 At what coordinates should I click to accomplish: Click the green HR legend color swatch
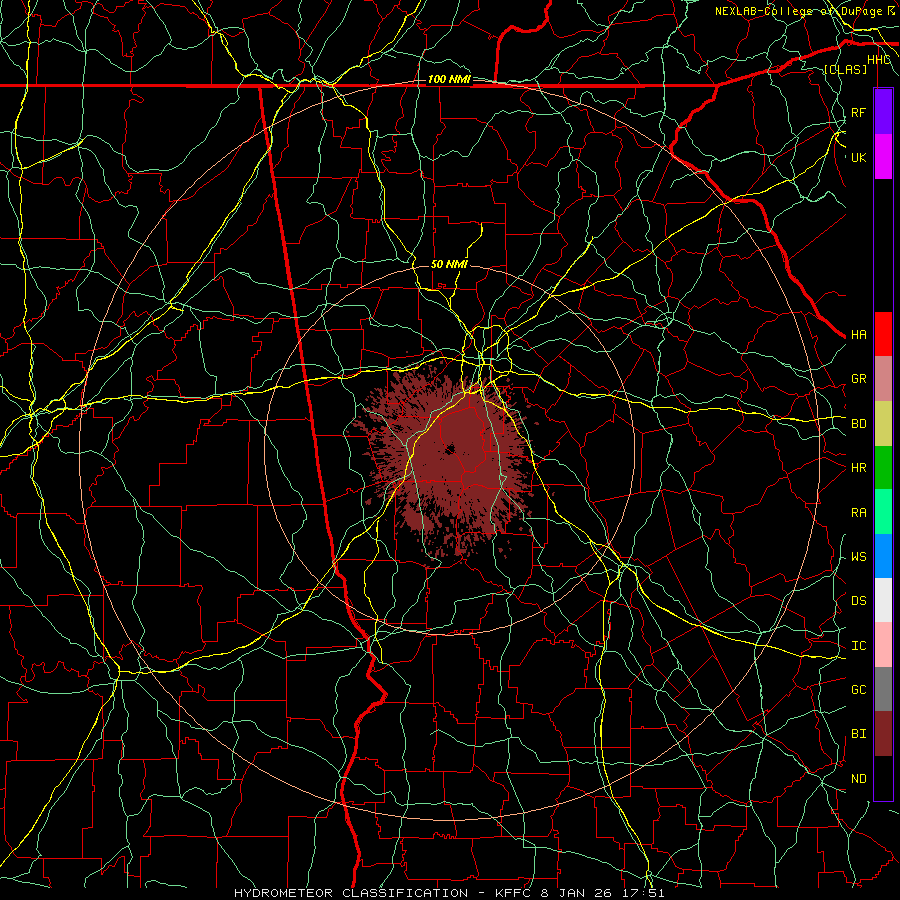(883, 468)
